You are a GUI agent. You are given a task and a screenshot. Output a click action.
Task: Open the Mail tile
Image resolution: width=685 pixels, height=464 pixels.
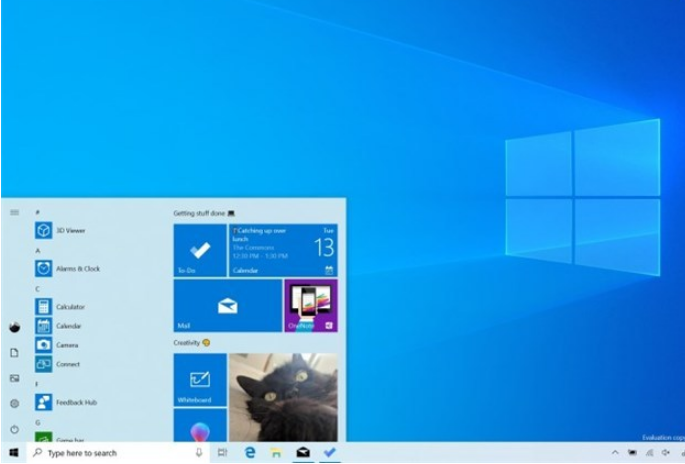pyautogui.click(x=228, y=306)
